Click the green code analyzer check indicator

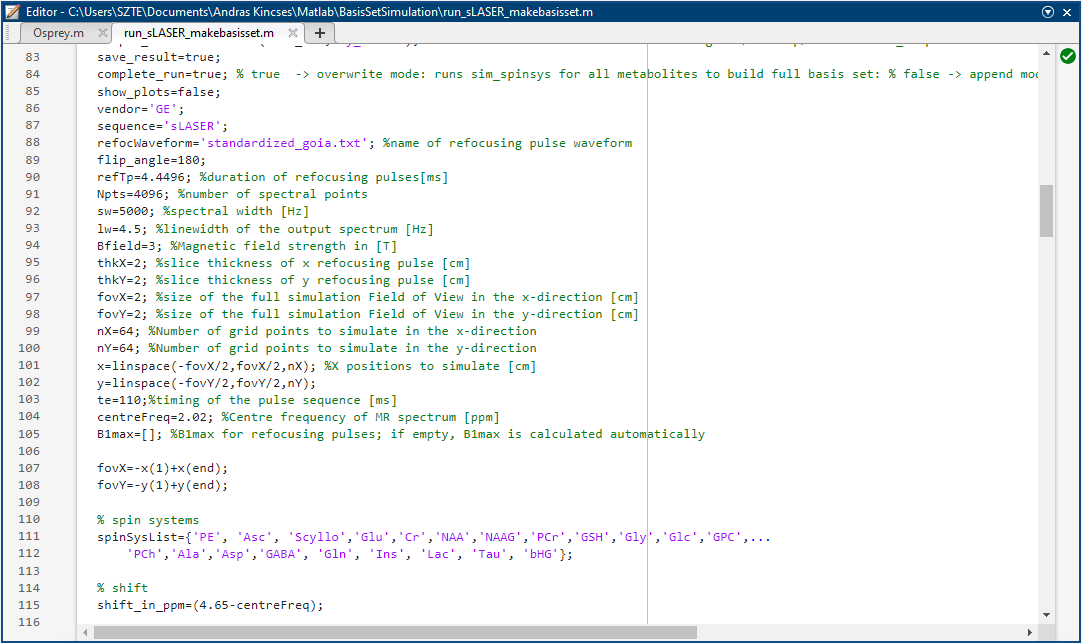(x=1068, y=56)
